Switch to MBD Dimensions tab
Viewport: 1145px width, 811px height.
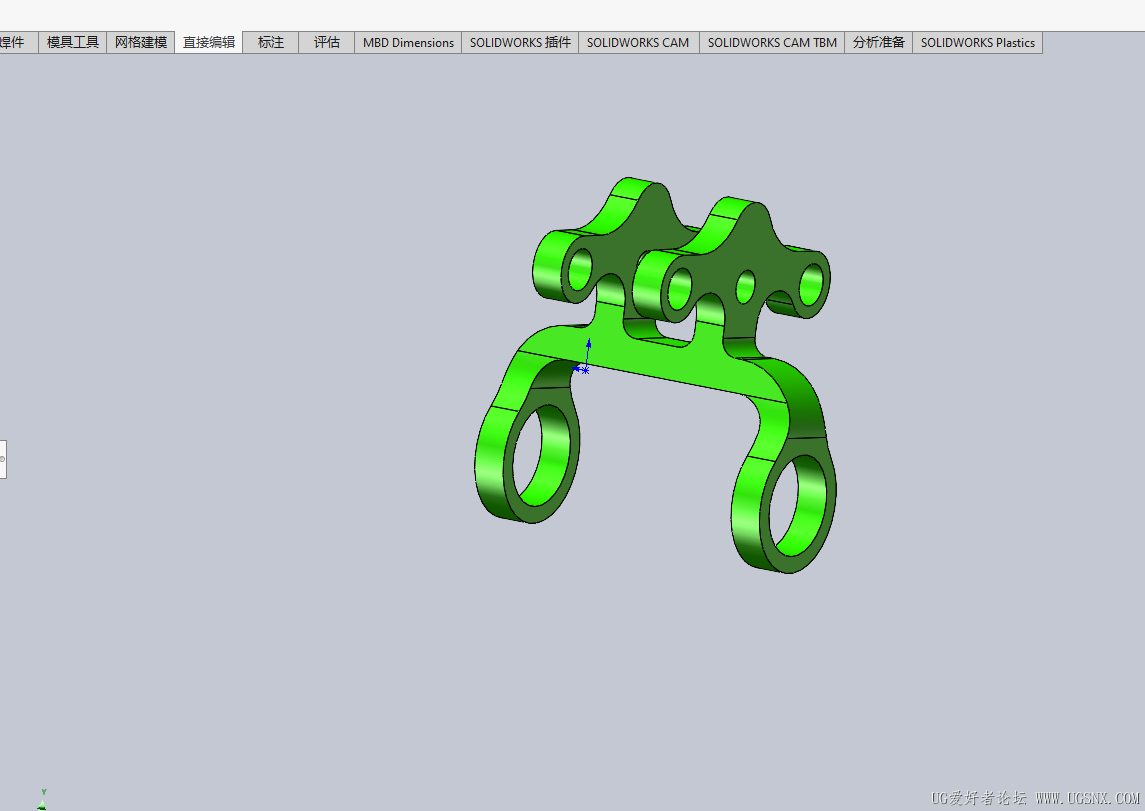[408, 42]
